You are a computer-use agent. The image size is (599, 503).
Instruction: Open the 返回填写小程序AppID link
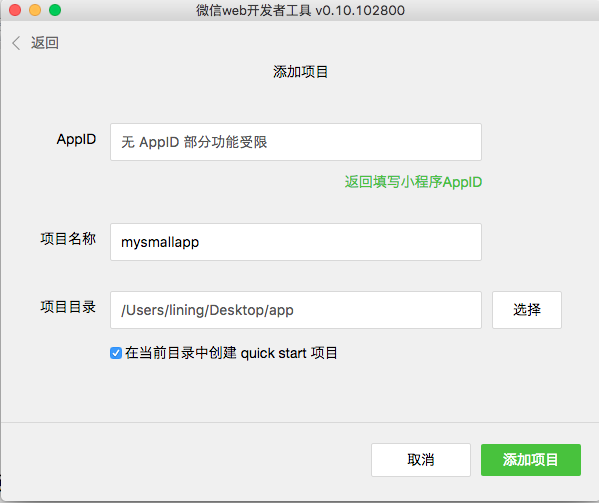point(413,182)
